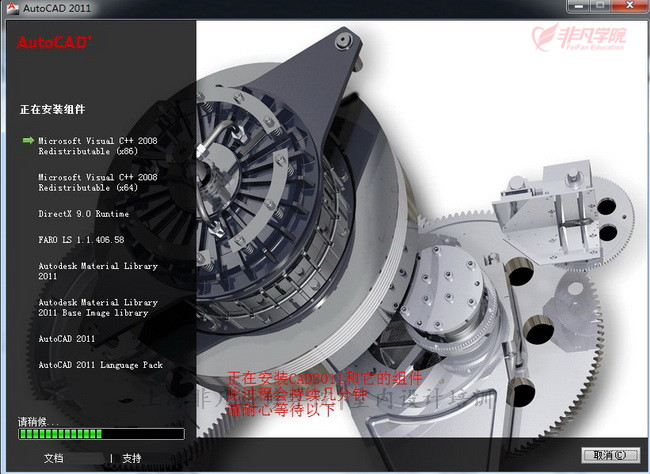Screen dimensions: 650x474
Task: Maximize the AutoCAD 2011 installer window
Action: [600, 6]
